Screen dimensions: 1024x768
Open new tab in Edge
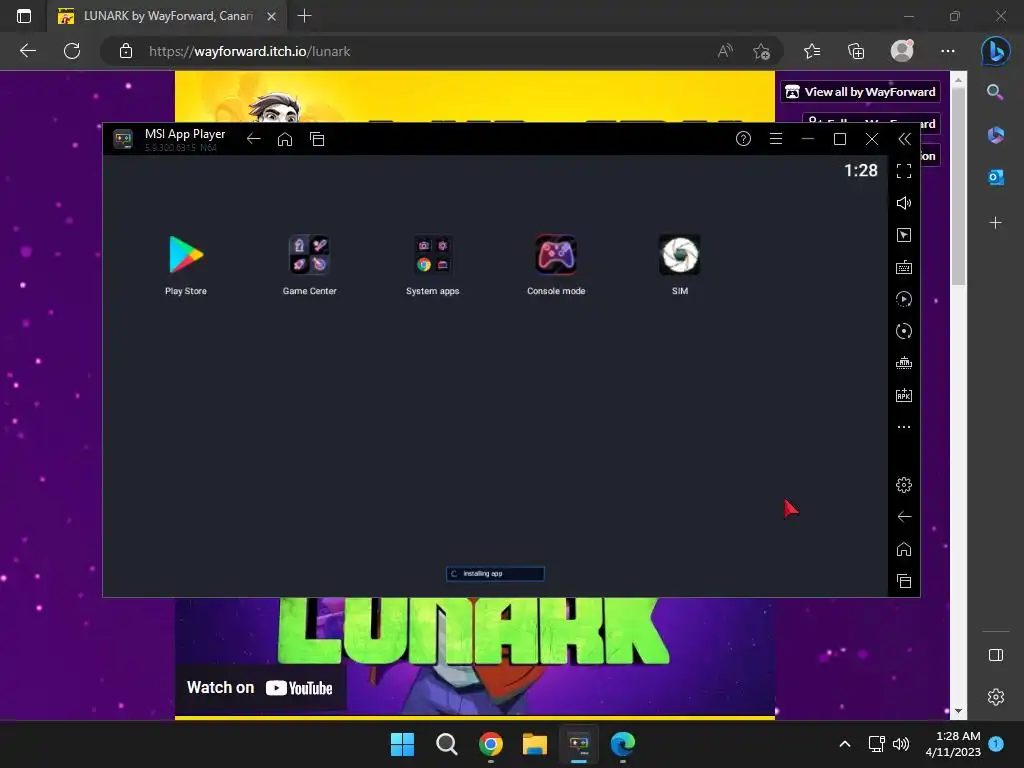tap(304, 16)
